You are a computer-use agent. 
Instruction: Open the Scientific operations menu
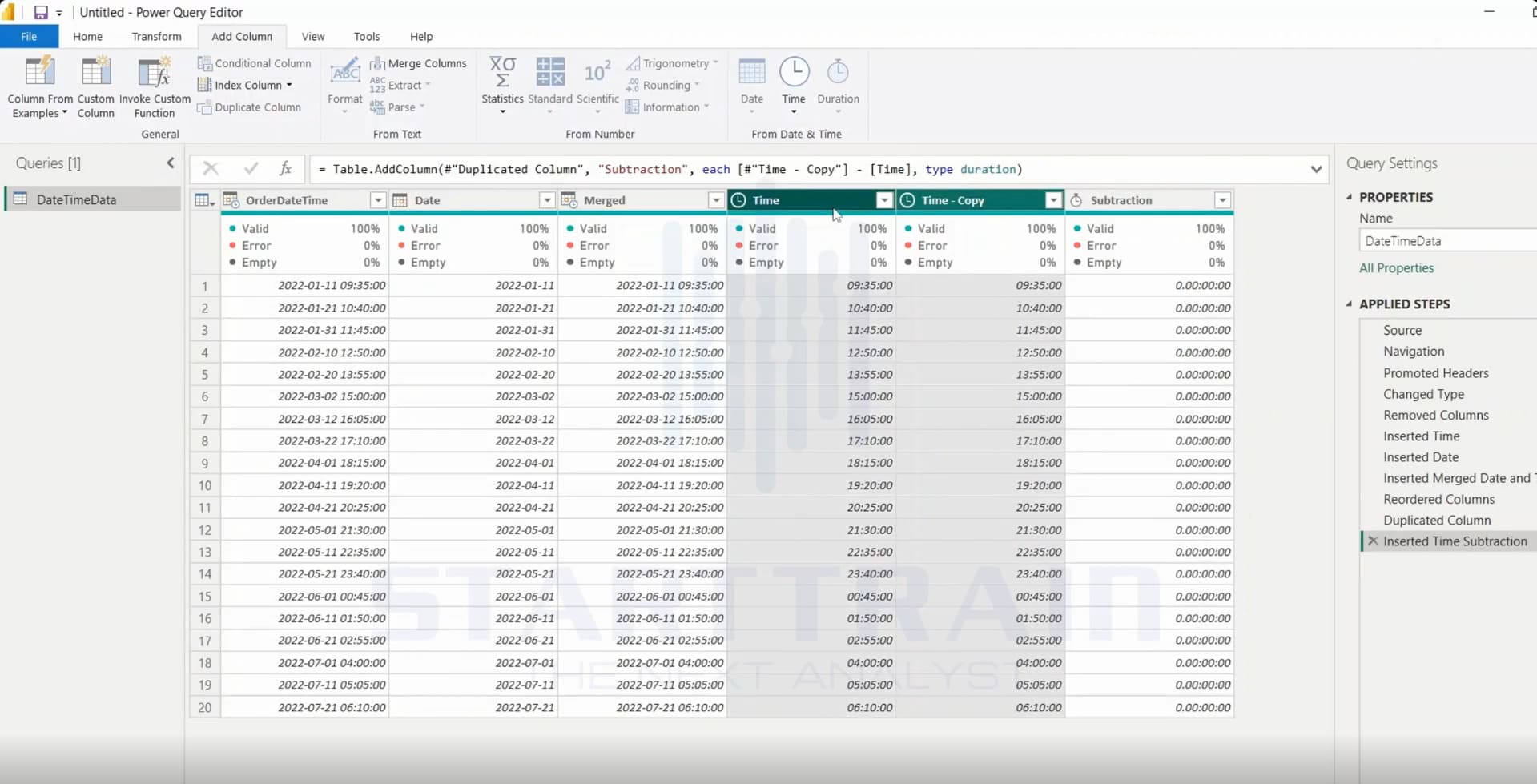pos(597,86)
